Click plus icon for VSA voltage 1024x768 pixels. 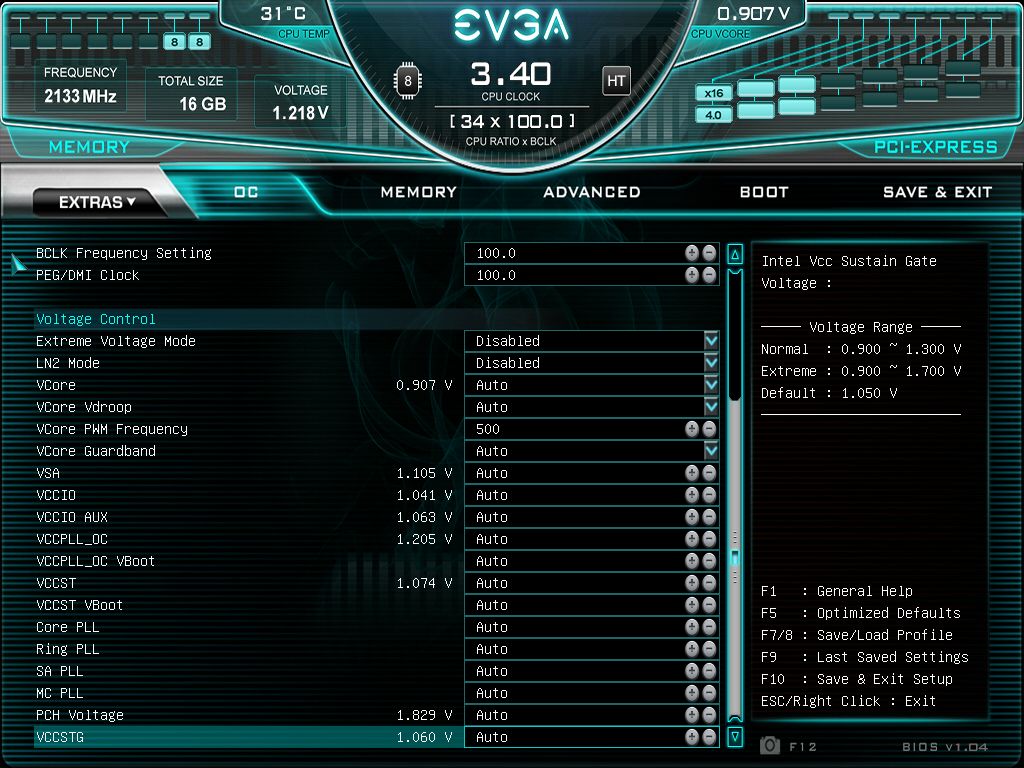click(x=692, y=473)
